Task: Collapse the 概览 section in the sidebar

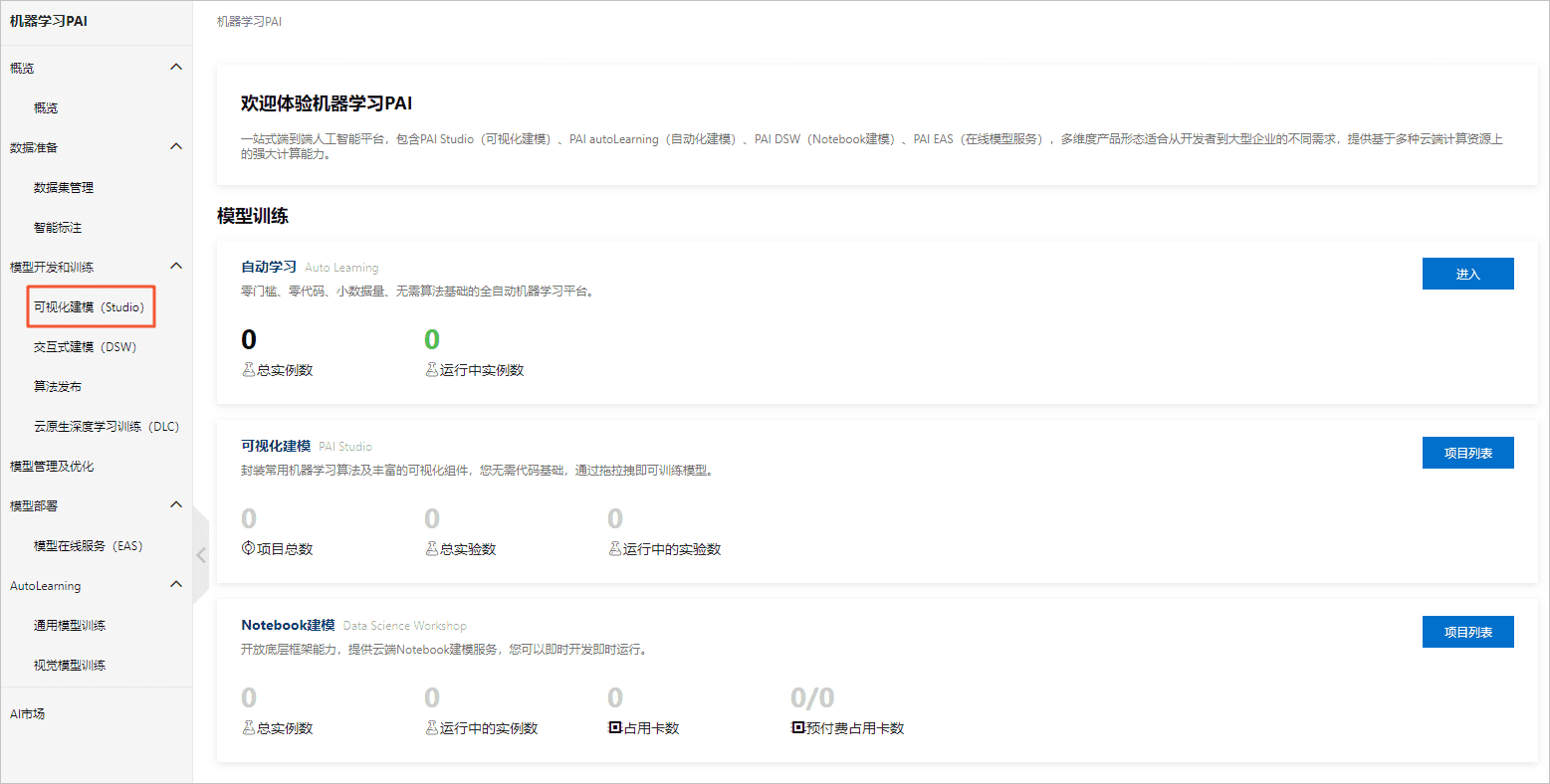Action: 176,67
